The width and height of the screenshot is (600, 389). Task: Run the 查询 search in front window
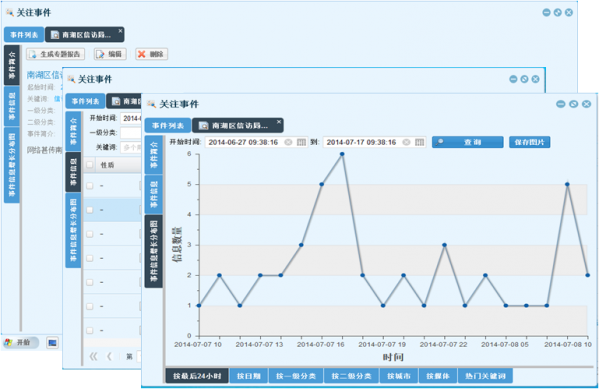468,142
